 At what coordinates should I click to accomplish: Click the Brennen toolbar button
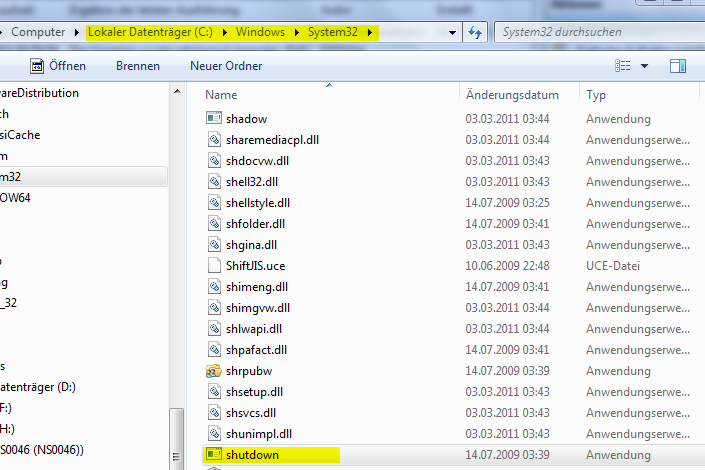coord(138,66)
